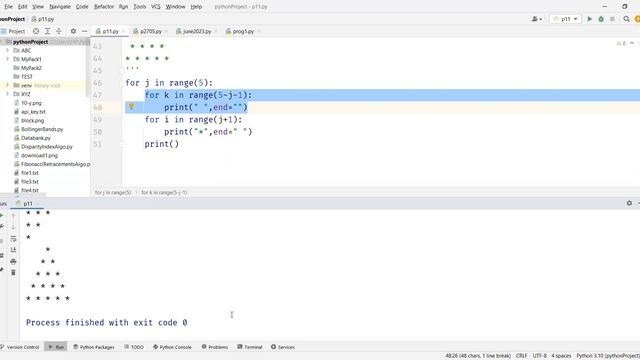Open the p11 run configuration dropdown
Viewport: 640px width, 360px height.
pos(565,19)
